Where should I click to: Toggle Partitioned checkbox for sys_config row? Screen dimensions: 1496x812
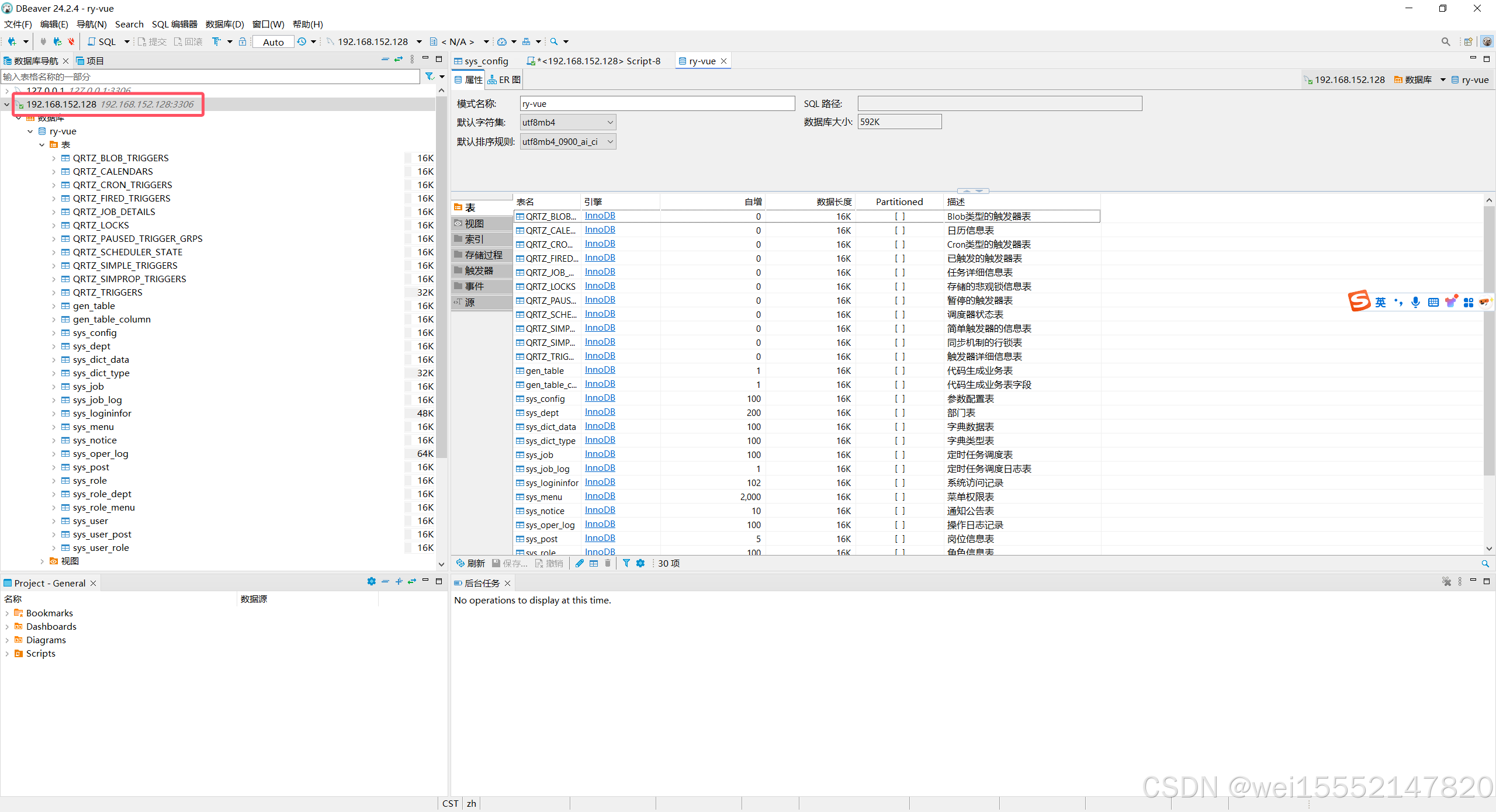(x=899, y=398)
